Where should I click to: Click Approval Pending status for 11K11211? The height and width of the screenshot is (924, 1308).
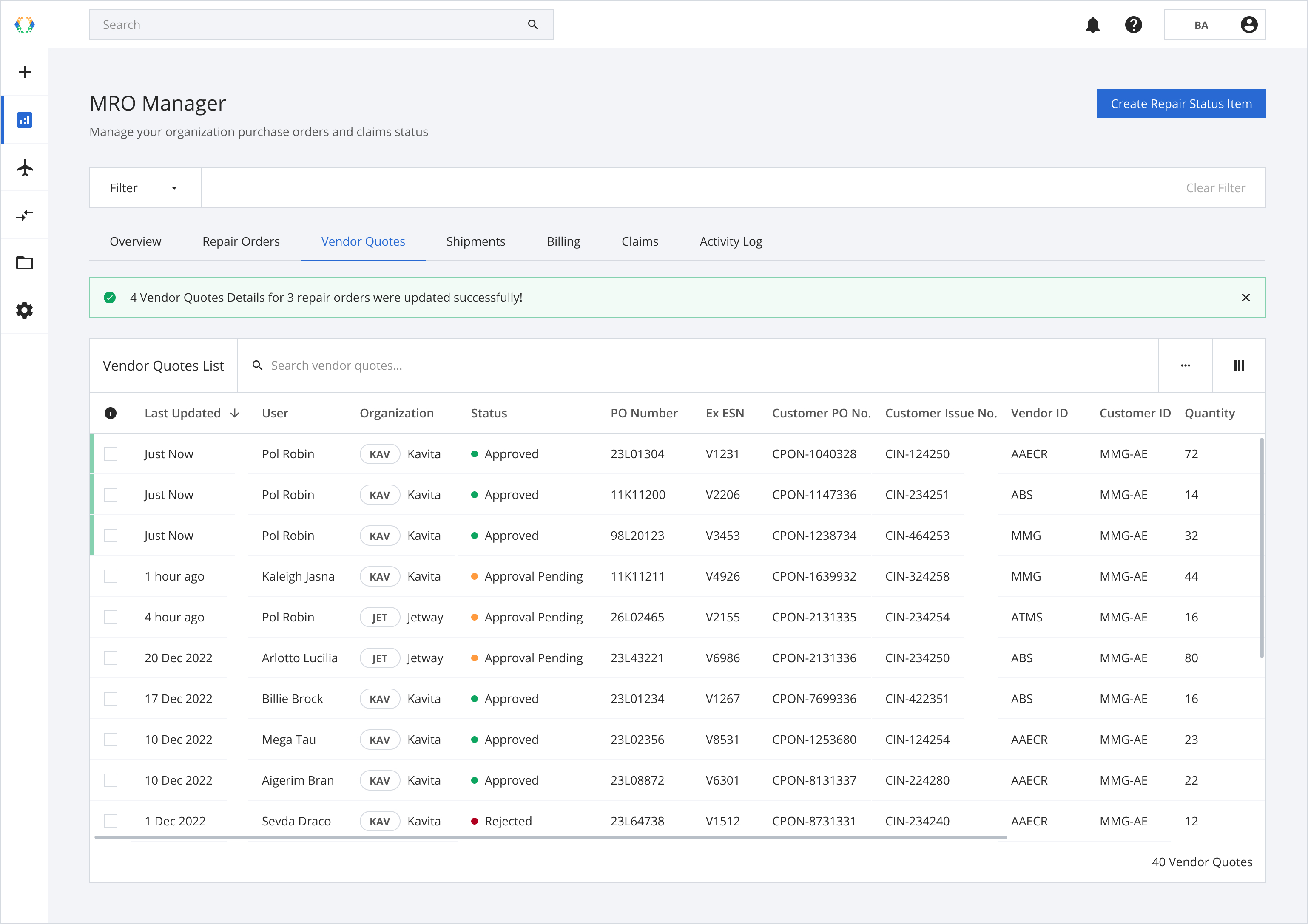coord(527,576)
